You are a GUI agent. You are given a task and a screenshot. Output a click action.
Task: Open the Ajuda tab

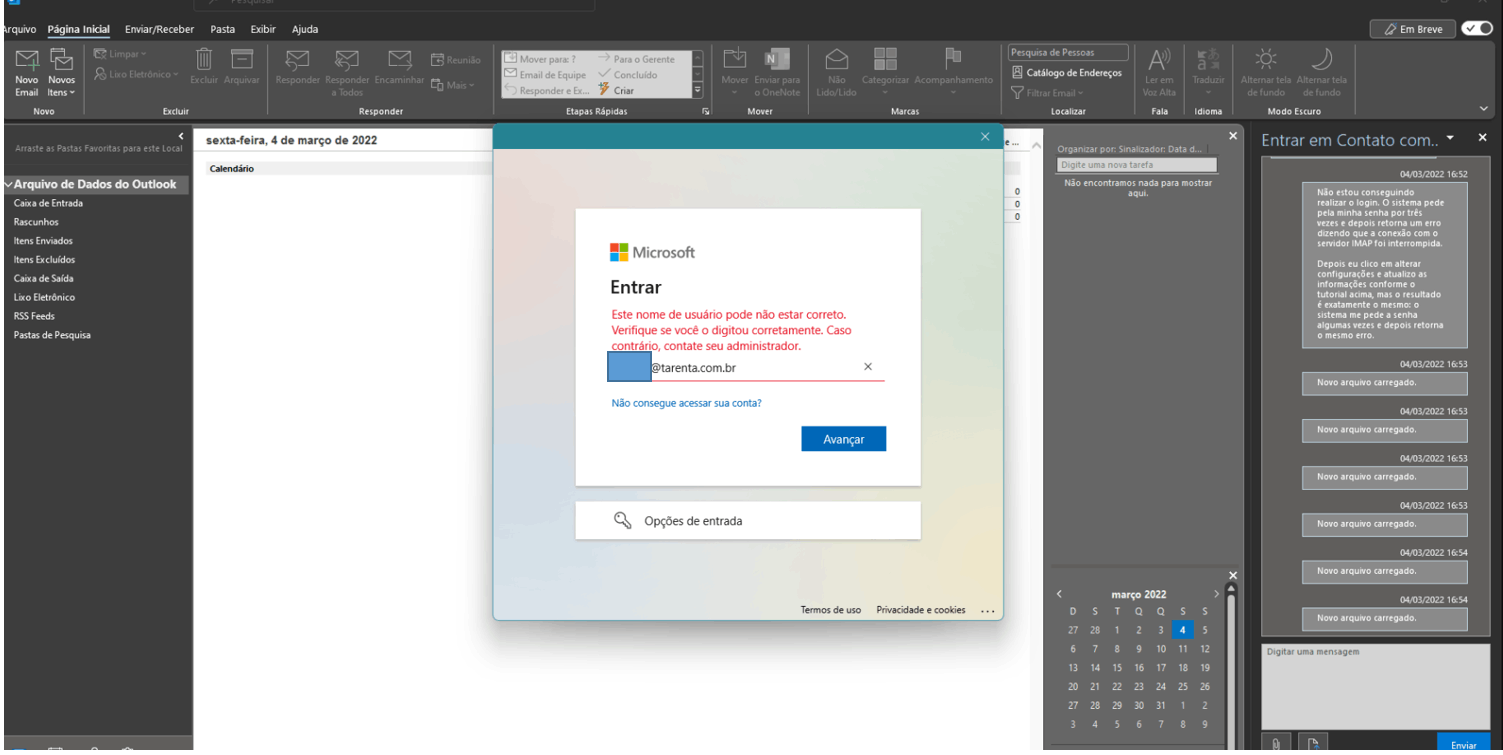coord(305,29)
